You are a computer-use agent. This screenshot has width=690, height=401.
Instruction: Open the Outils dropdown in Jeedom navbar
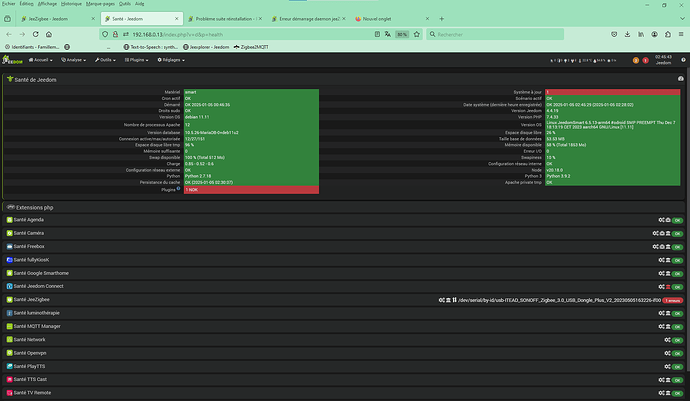coord(105,60)
